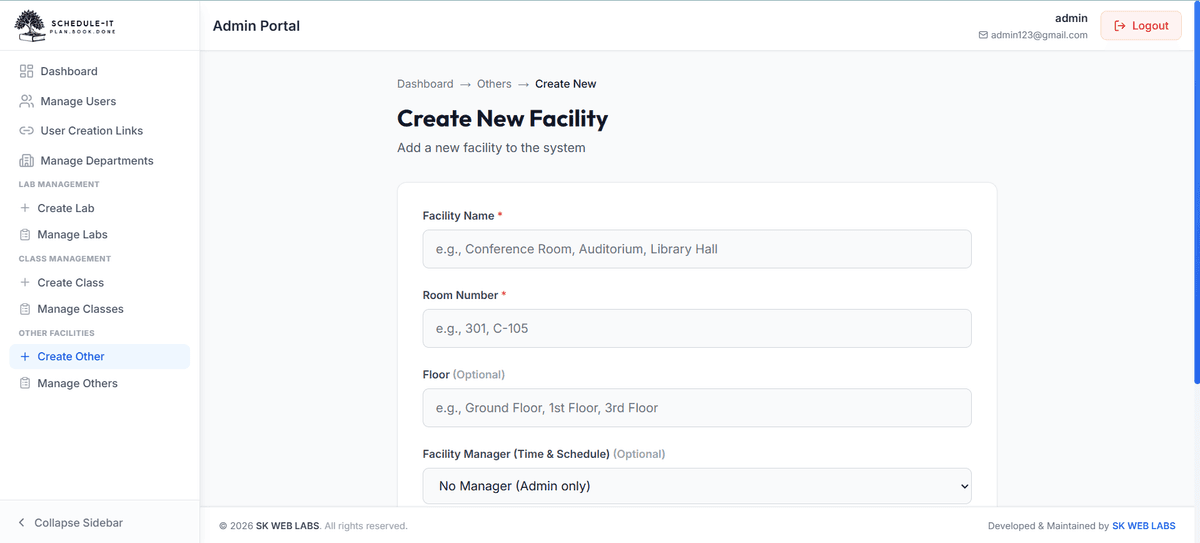Go to Manage Users page
Viewport: 1200px width, 543px height.
point(100,101)
